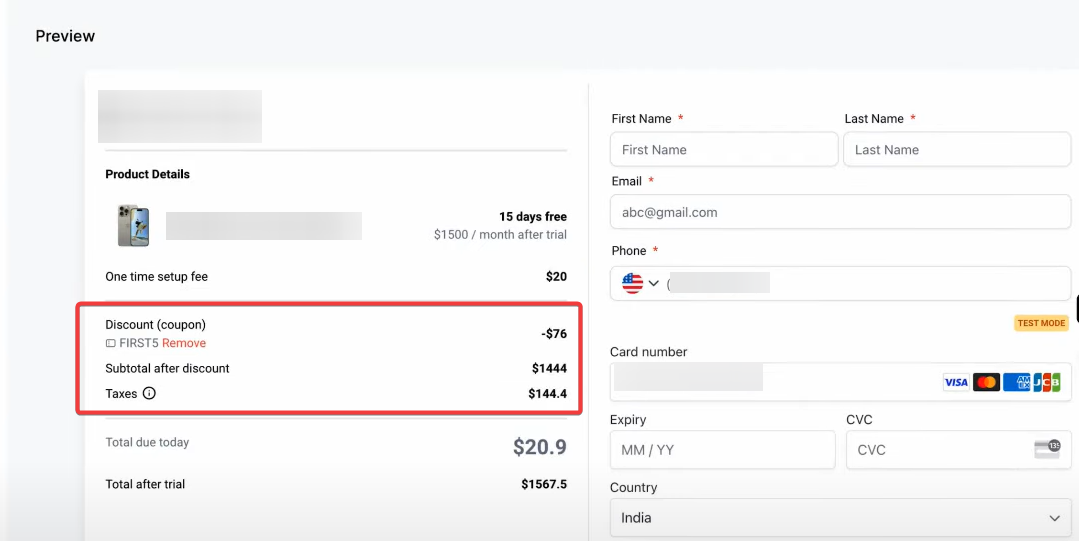Select the Expiry MM / YY field
The width and height of the screenshot is (1079, 541).
tap(722, 450)
